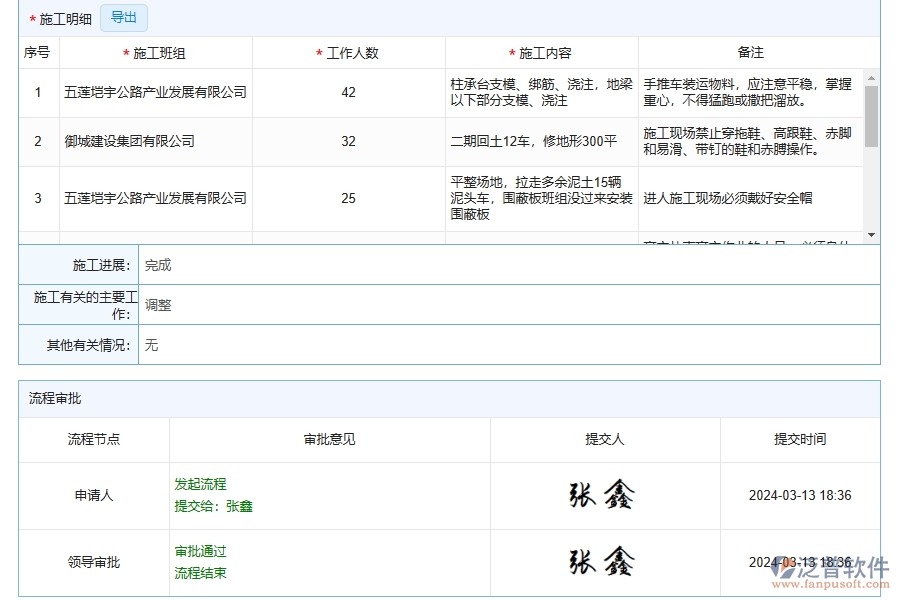Viewport: 900px width, 600px height.
Task: Click the 导出 export button
Action: tap(123, 17)
